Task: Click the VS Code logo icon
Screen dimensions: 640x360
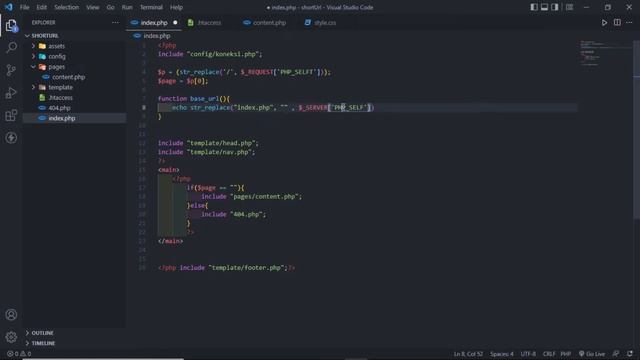Action: pyautogui.click(x=9, y=7)
